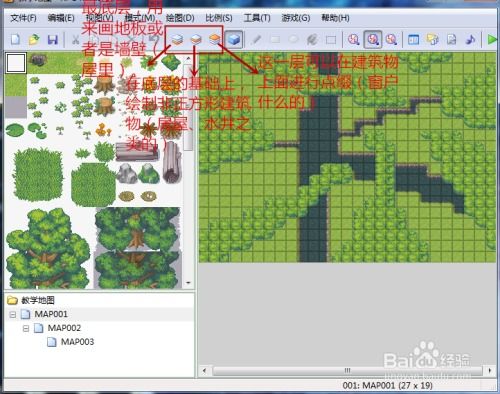Screen dimensions: 500x394
Task: Select the 教学地图 project folder
Action: click(38, 300)
